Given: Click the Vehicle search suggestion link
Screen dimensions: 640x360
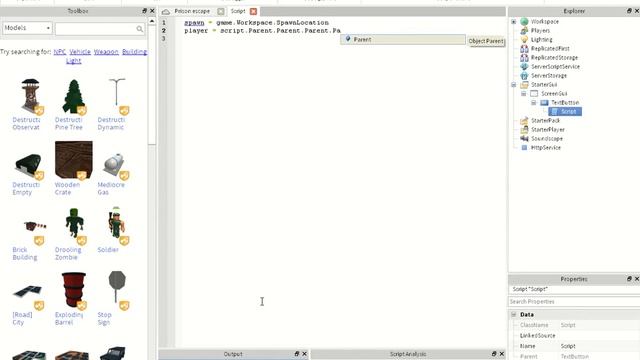Looking at the screenshot, I should [x=80, y=52].
